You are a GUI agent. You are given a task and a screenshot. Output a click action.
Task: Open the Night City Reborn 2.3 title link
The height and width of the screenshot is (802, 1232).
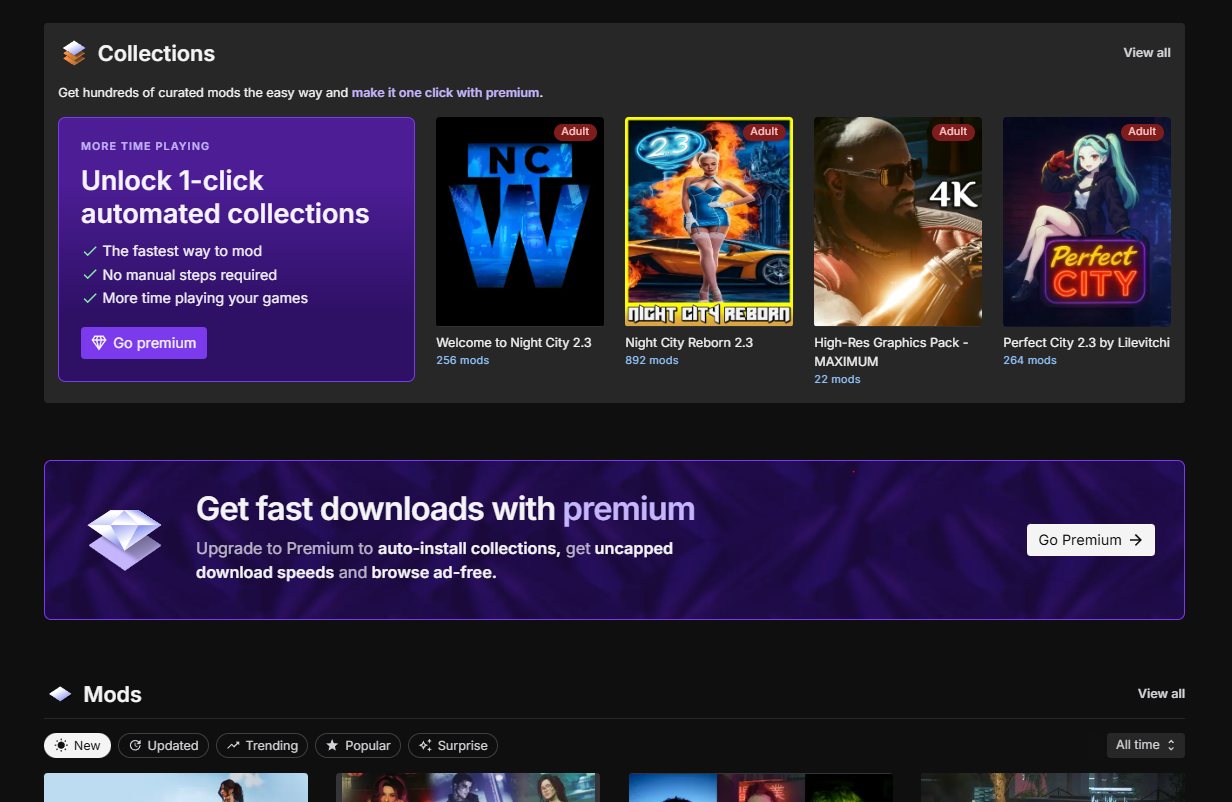click(689, 343)
